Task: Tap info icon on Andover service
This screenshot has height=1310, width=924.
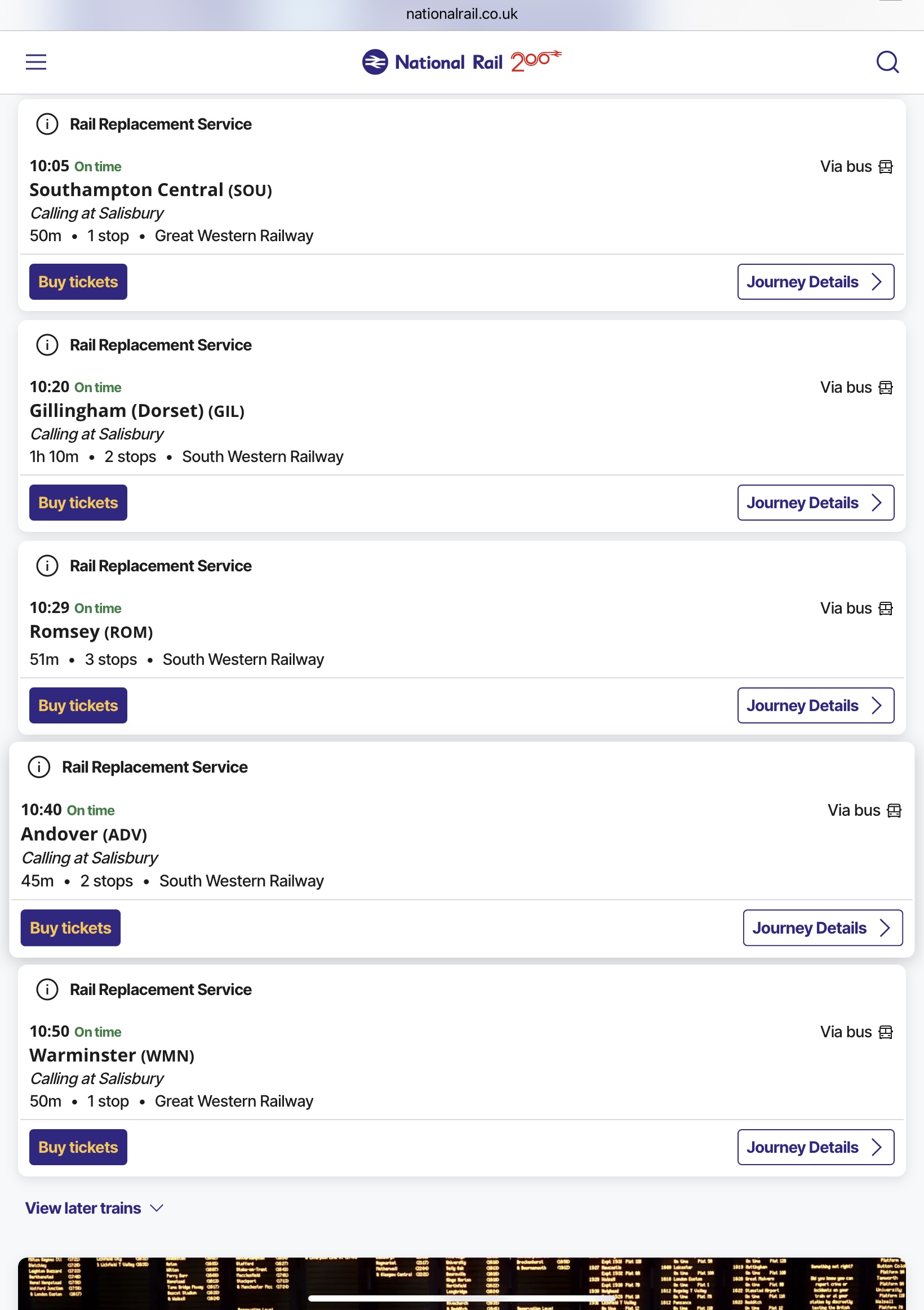Action: click(39, 767)
